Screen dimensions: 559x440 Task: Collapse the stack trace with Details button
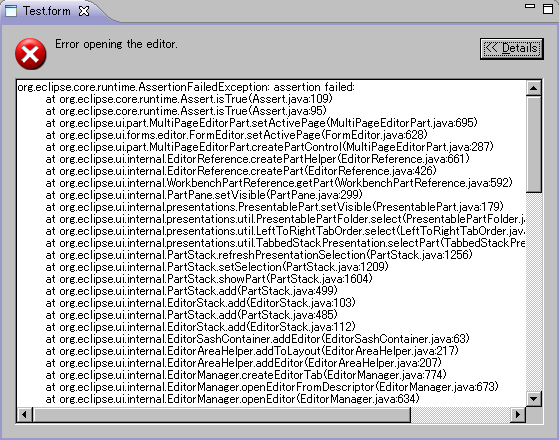pyautogui.click(x=512, y=48)
